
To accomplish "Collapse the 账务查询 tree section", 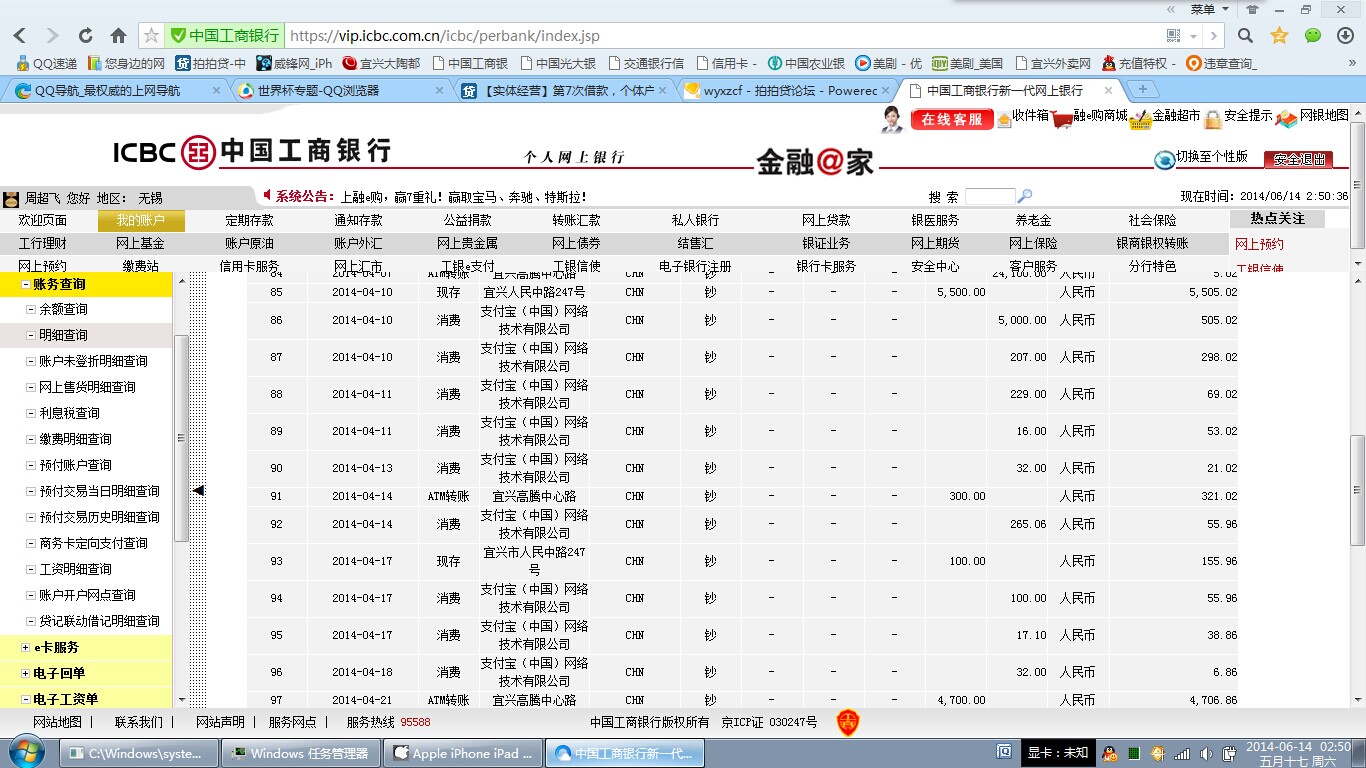I will [27, 285].
